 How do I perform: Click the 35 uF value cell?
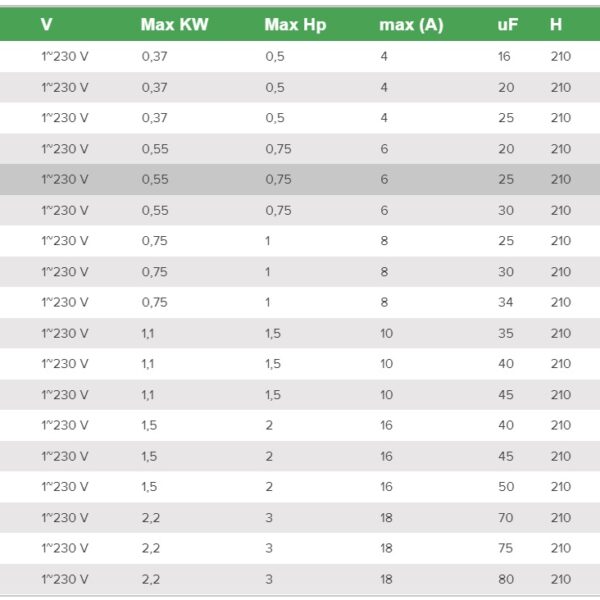tap(505, 333)
